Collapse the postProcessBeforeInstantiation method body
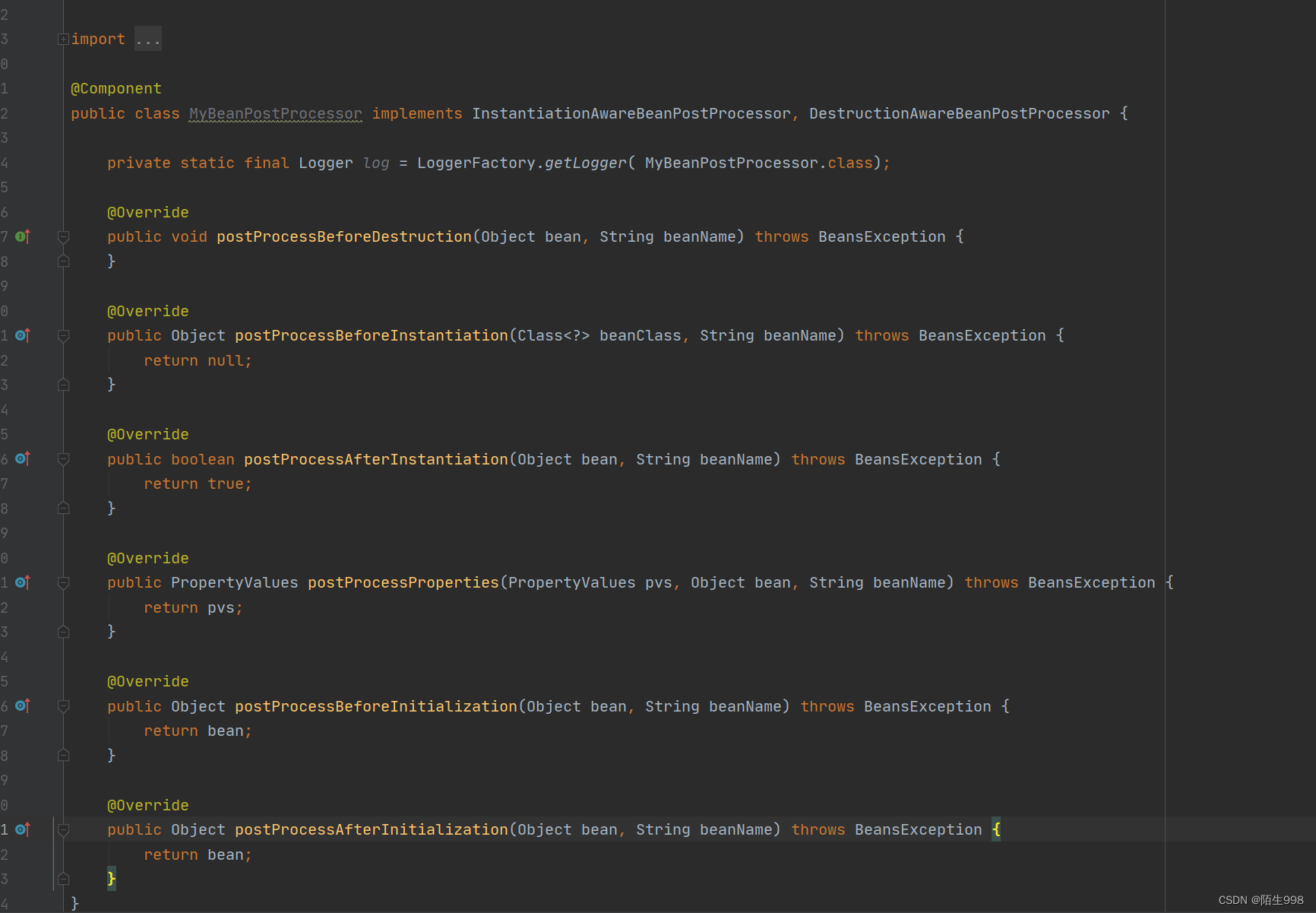 [64, 336]
